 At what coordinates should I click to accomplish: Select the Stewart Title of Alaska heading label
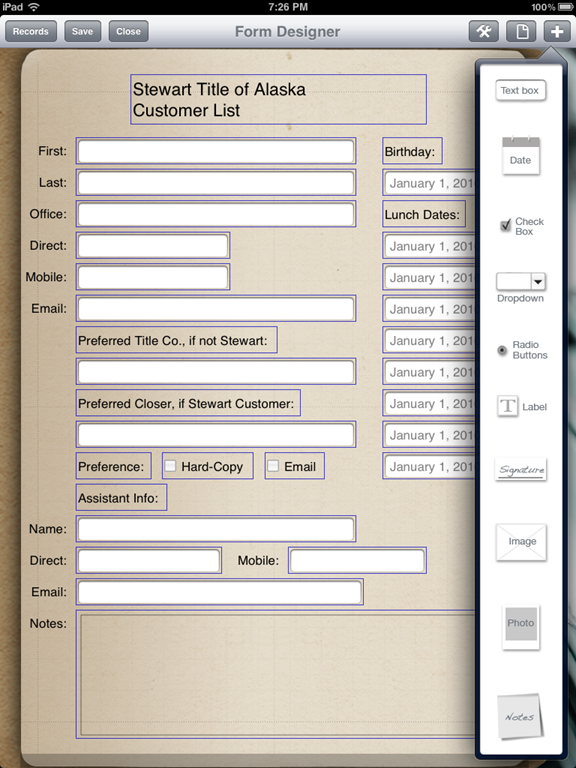click(278, 99)
